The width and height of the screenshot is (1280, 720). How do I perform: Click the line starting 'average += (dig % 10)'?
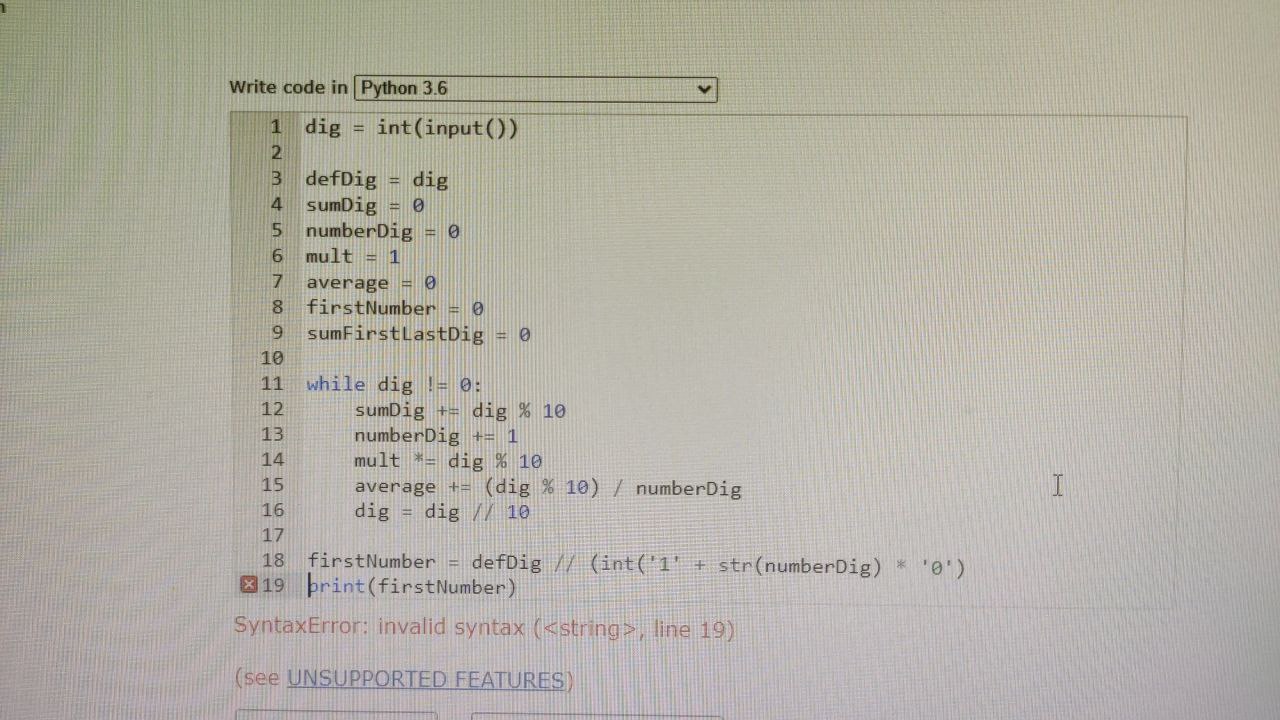[547, 487]
